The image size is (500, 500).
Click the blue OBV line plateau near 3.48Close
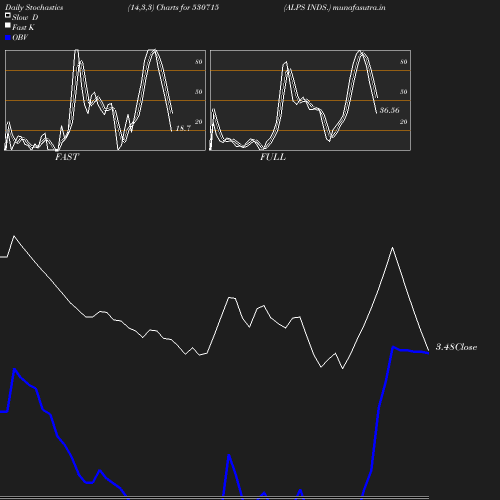tap(411, 350)
